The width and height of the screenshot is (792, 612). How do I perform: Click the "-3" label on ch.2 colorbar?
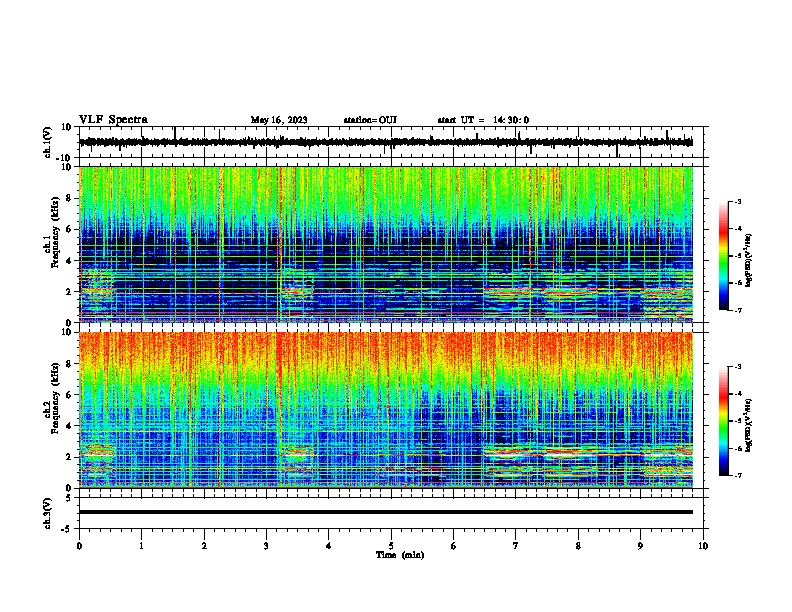(x=737, y=367)
